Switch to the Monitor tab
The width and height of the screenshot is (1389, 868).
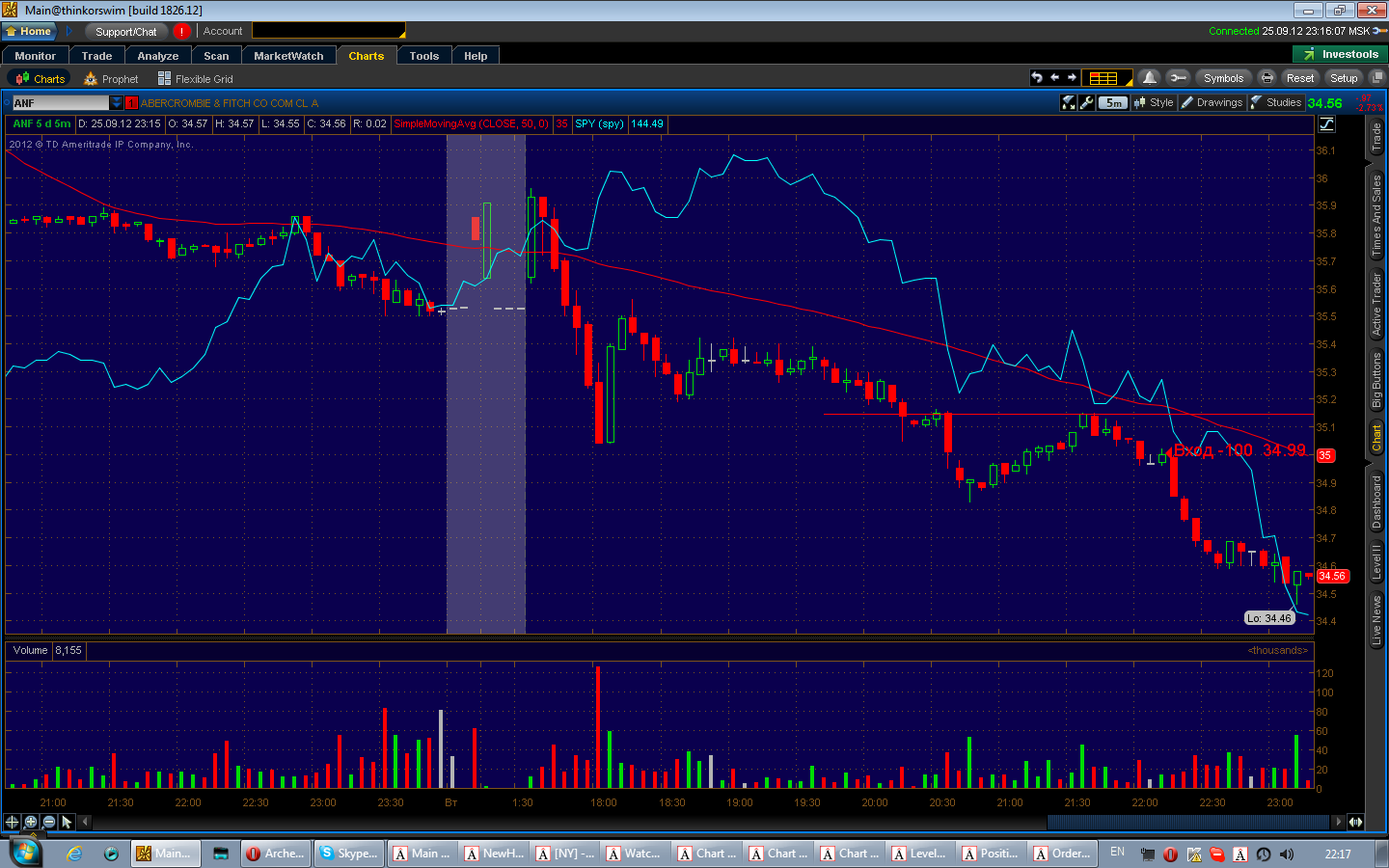point(35,56)
